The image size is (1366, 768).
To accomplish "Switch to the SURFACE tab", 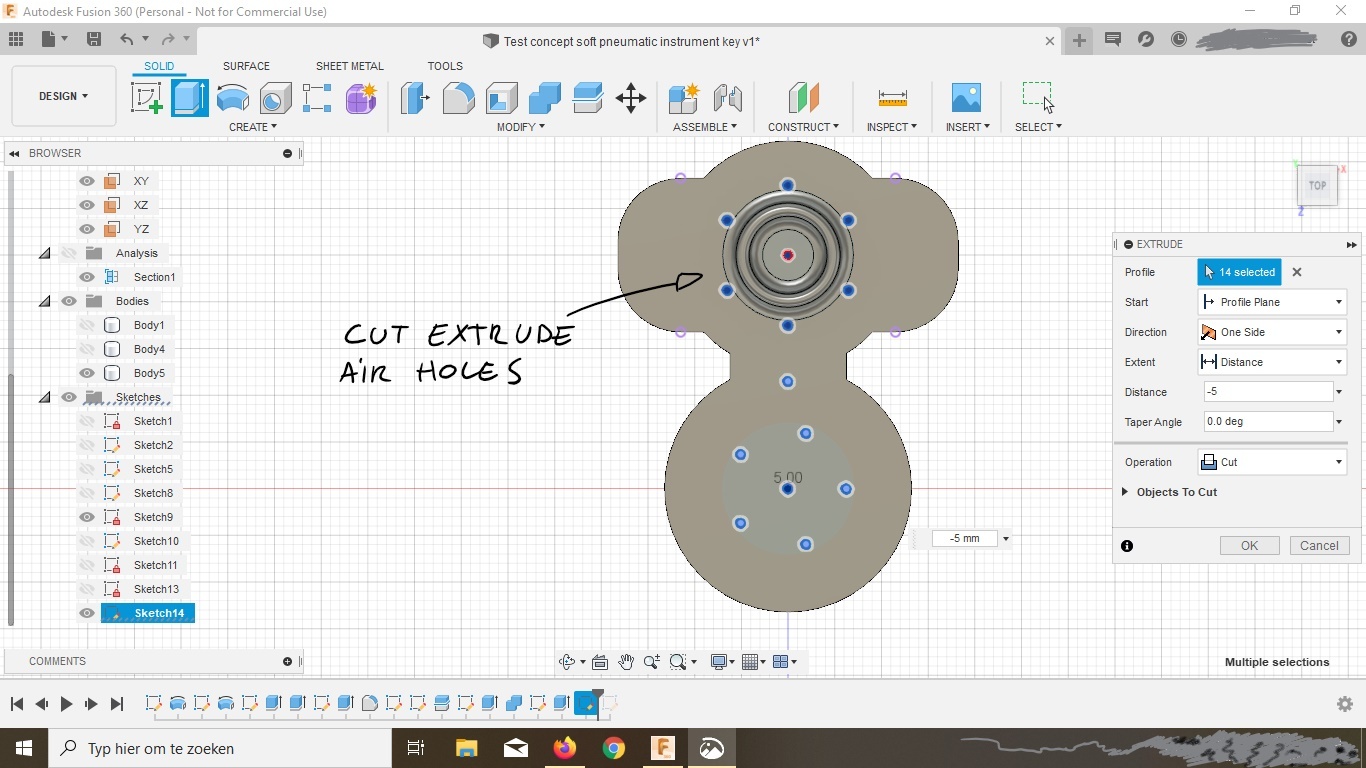I will 246,66.
